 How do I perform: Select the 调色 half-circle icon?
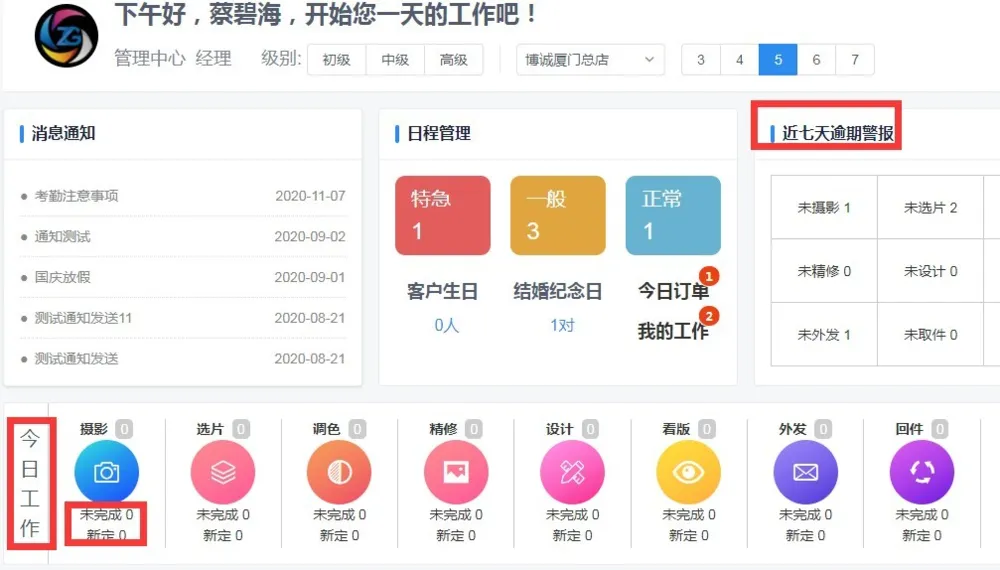(x=339, y=472)
